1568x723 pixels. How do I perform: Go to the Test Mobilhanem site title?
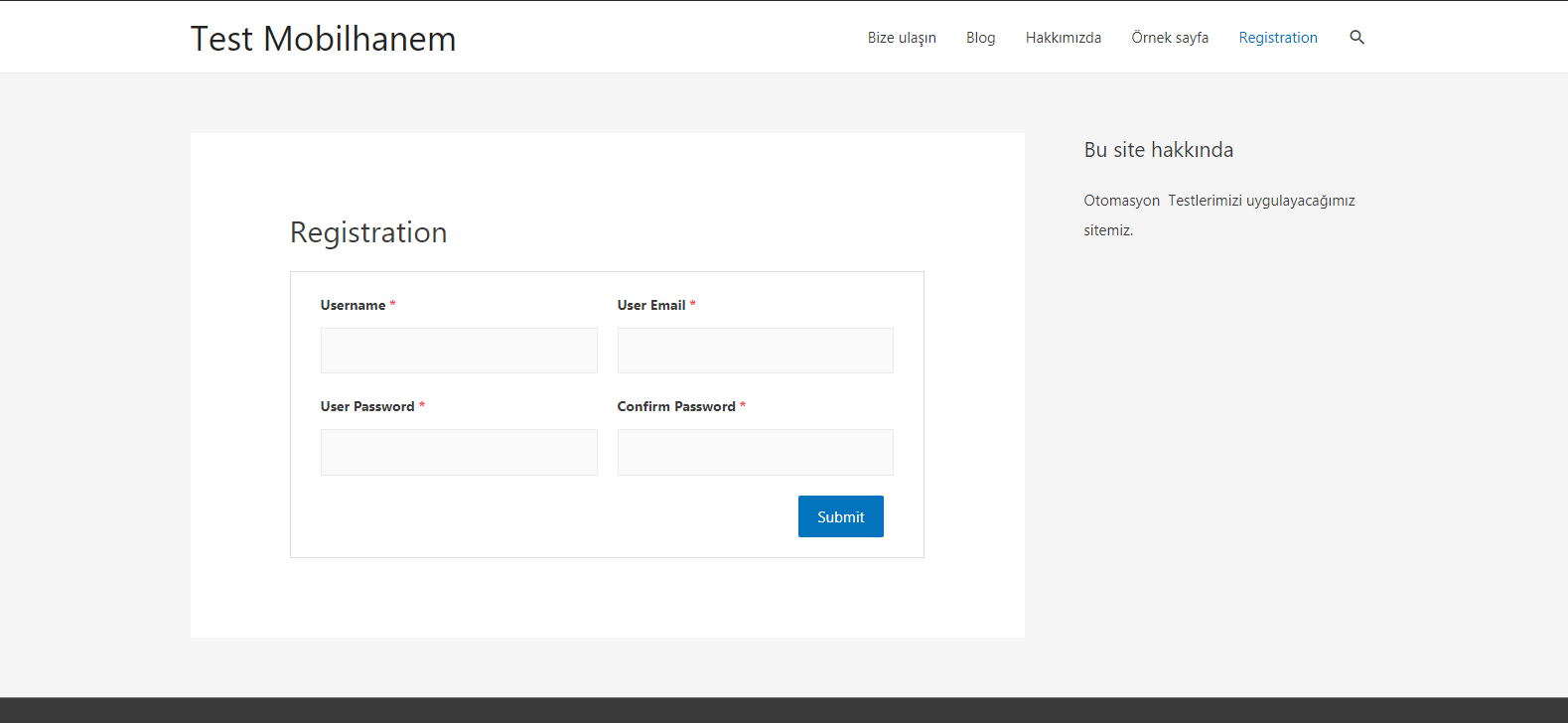point(323,39)
